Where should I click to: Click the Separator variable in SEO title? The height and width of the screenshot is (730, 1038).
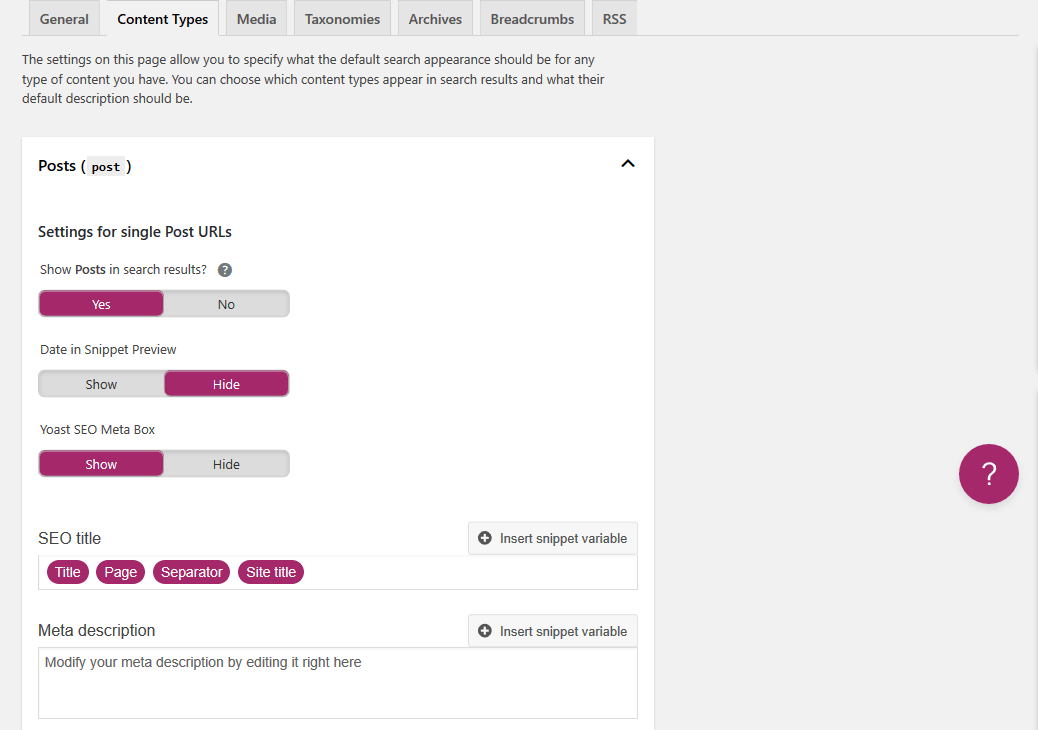tap(191, 572)
